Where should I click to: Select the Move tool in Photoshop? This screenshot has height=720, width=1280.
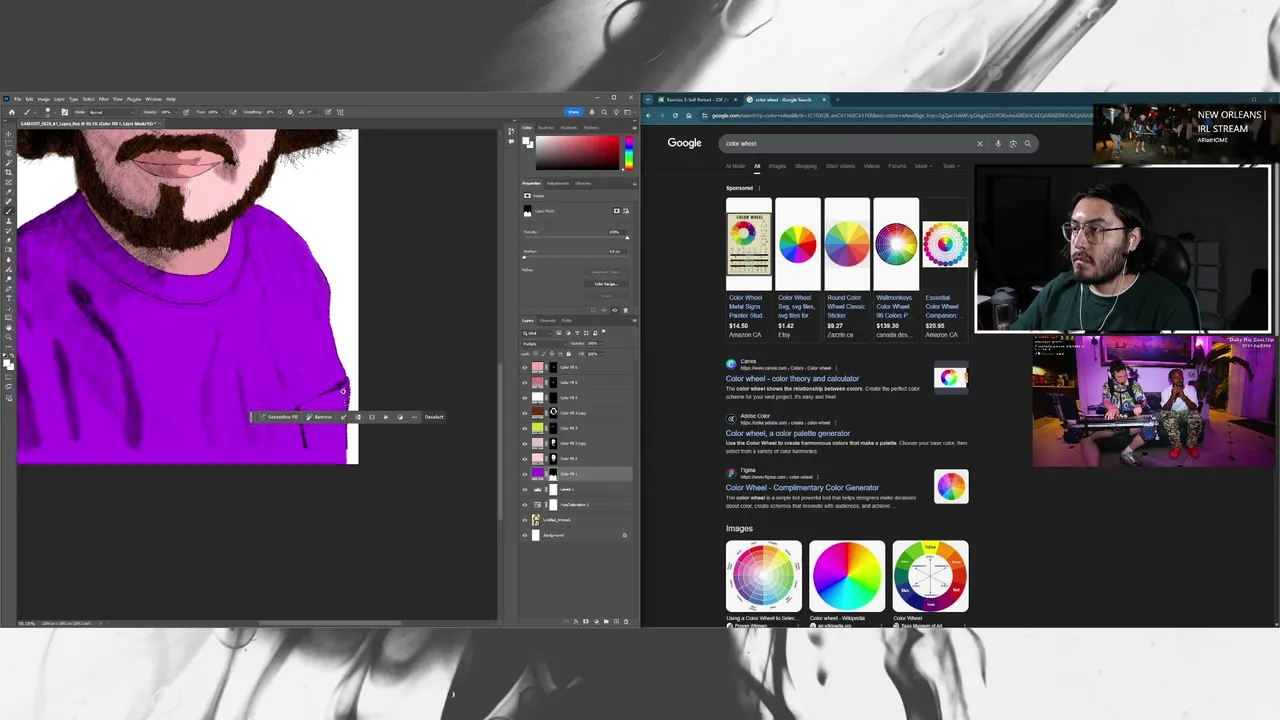(x=9, y=134)
